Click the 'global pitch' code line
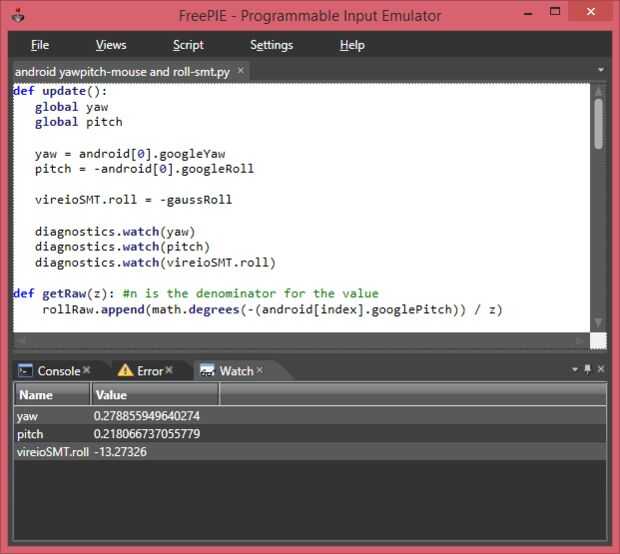Image resolution: width=620 pixels, height=554 pixels. click(78, 122)
